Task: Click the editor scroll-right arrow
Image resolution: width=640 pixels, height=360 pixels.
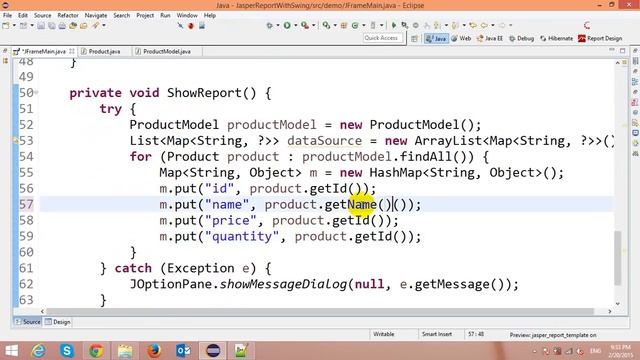Action: point(610,311)
